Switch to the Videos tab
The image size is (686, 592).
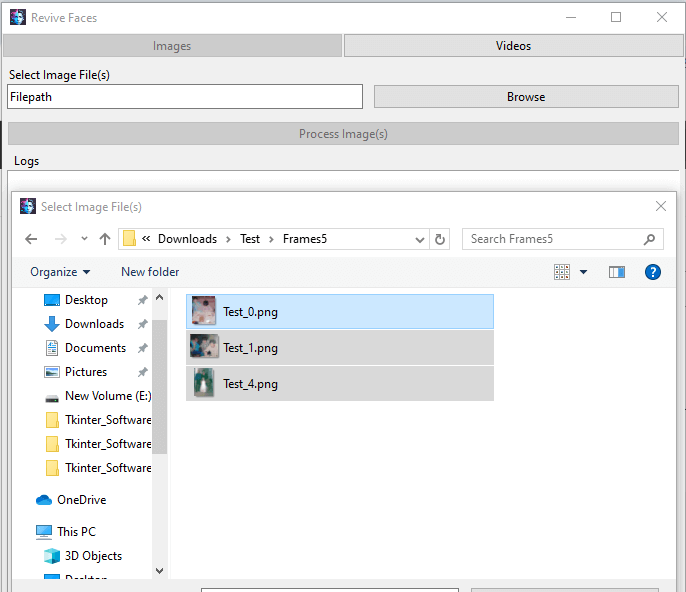513,46
